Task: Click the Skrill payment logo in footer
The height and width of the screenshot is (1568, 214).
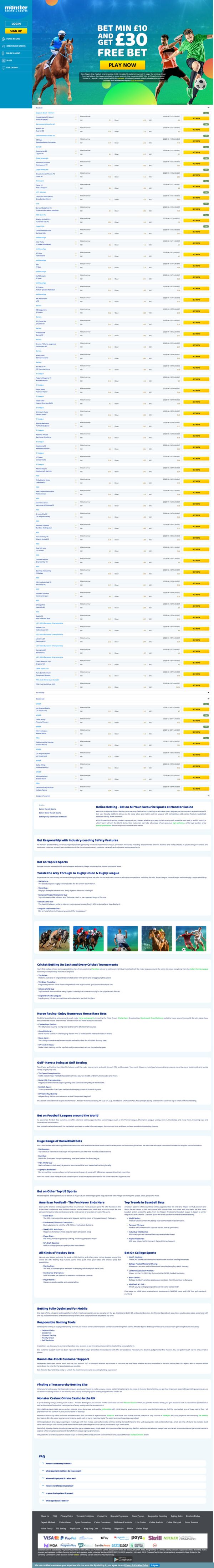Action: tap(156, 1538)
